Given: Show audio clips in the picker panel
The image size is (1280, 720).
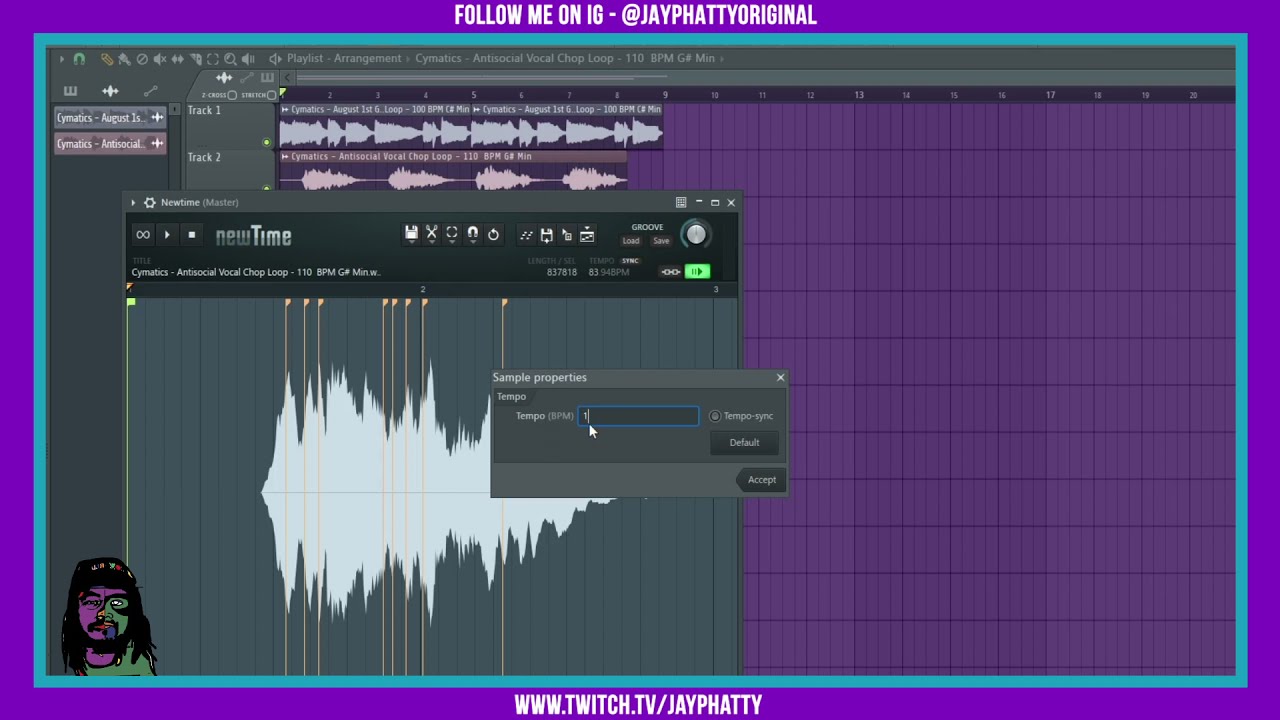Looking at the screenshot, I should coord(110,91).
